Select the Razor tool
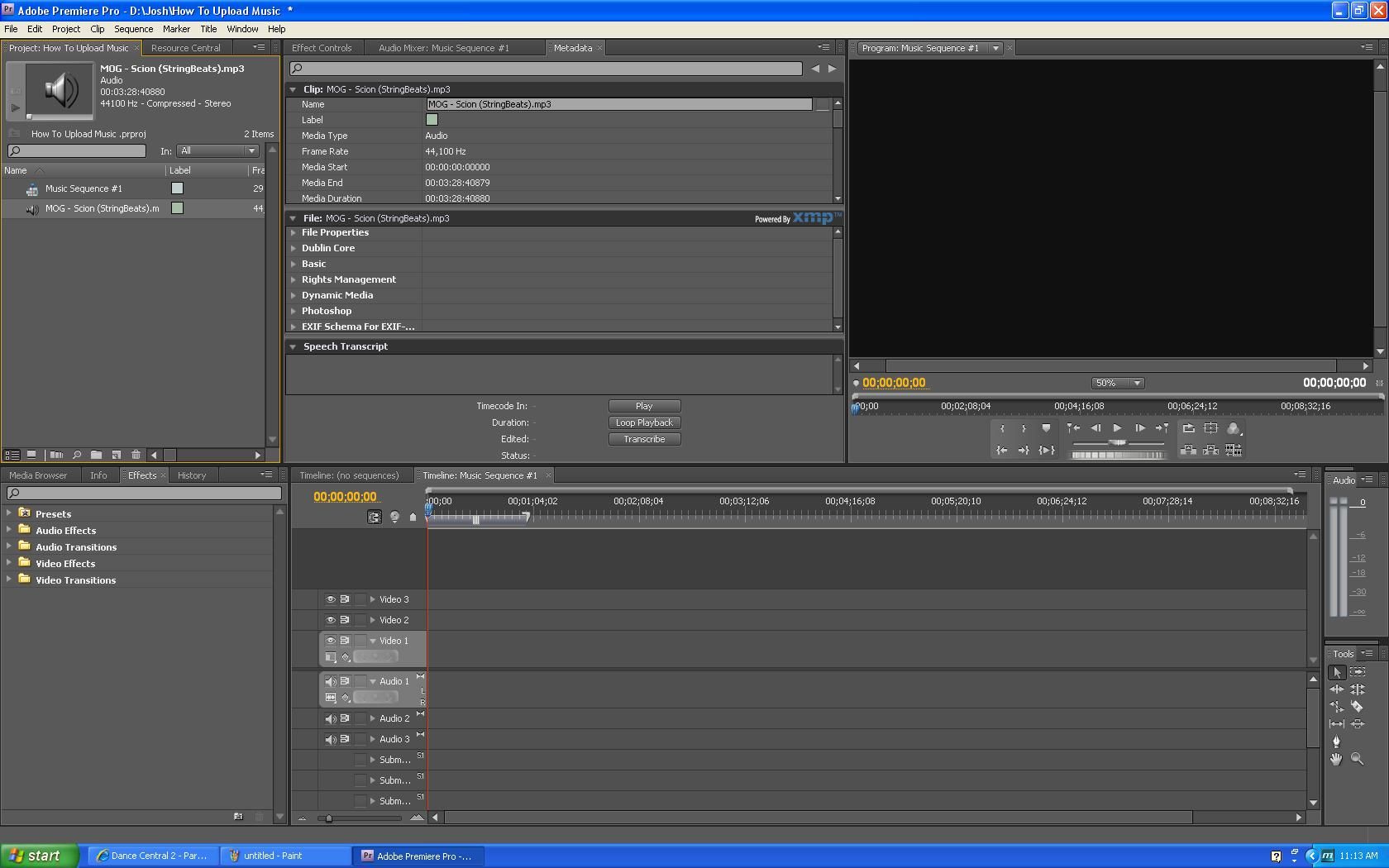Image resolution: width=1389 pixels, height=868 pixels. tap(1358, 707)
